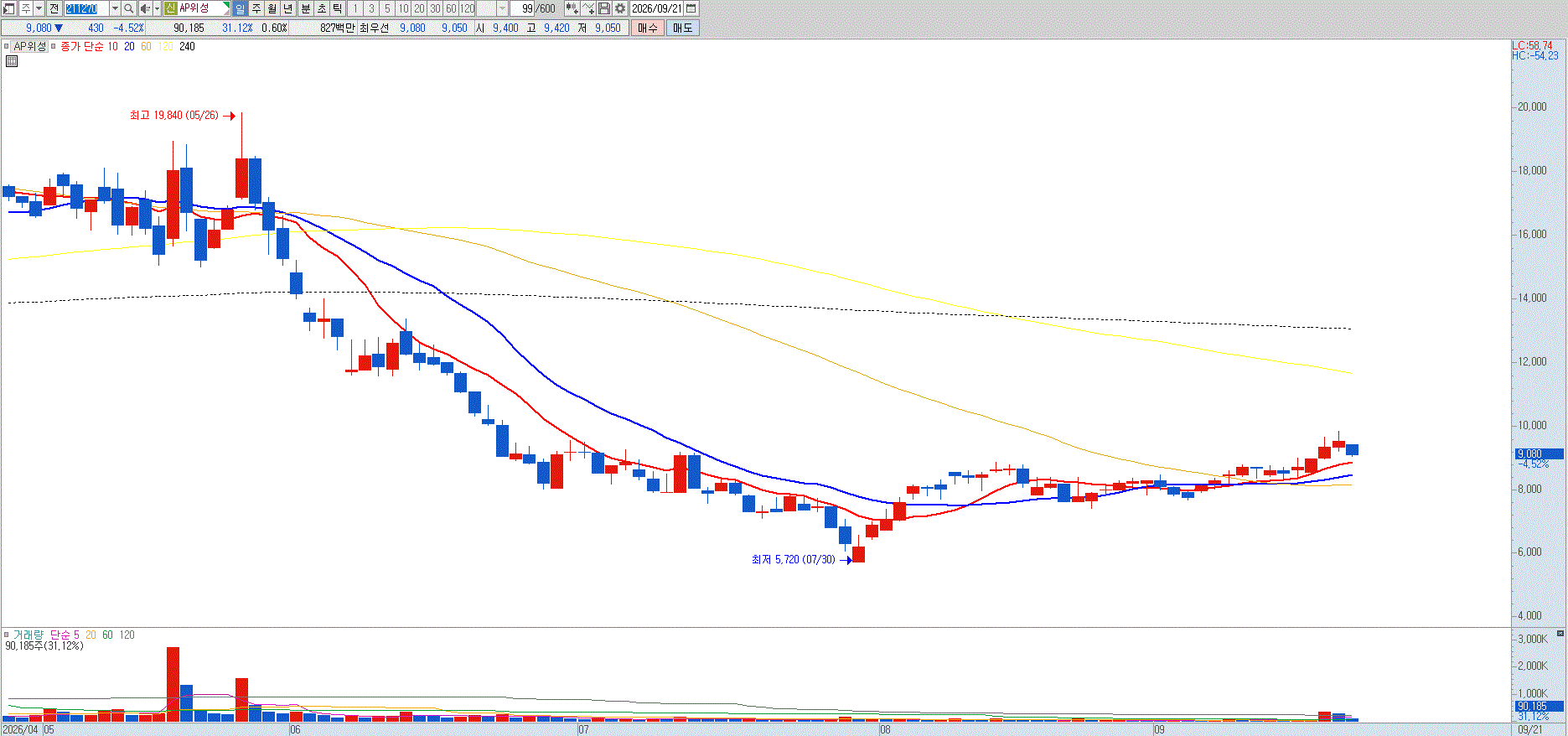Image resolution: width=1568 pixels, height=736 pixels.
Task: Click the small square before 종가 단순 label
Action: tap(53, 47)
